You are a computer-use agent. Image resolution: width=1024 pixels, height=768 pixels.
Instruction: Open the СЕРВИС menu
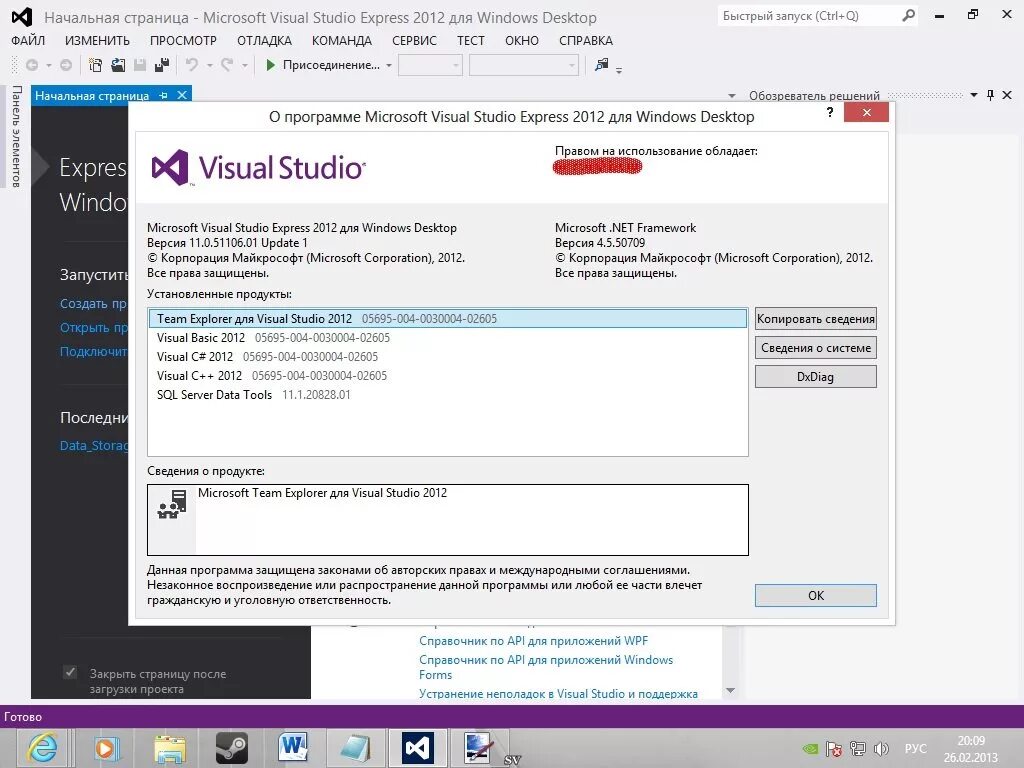coord(414,40)
